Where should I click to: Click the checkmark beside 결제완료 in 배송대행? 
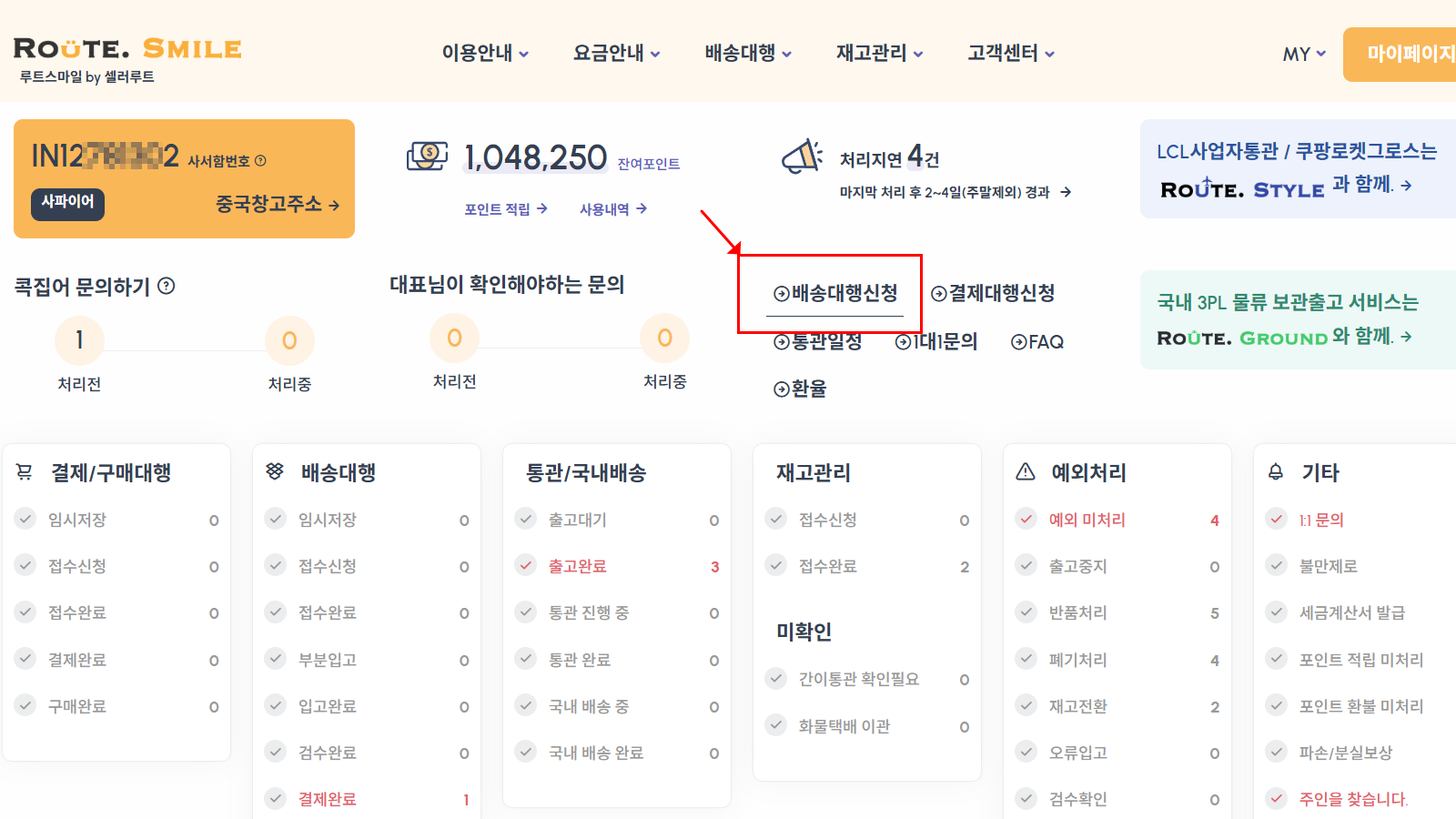pos(276,798)
